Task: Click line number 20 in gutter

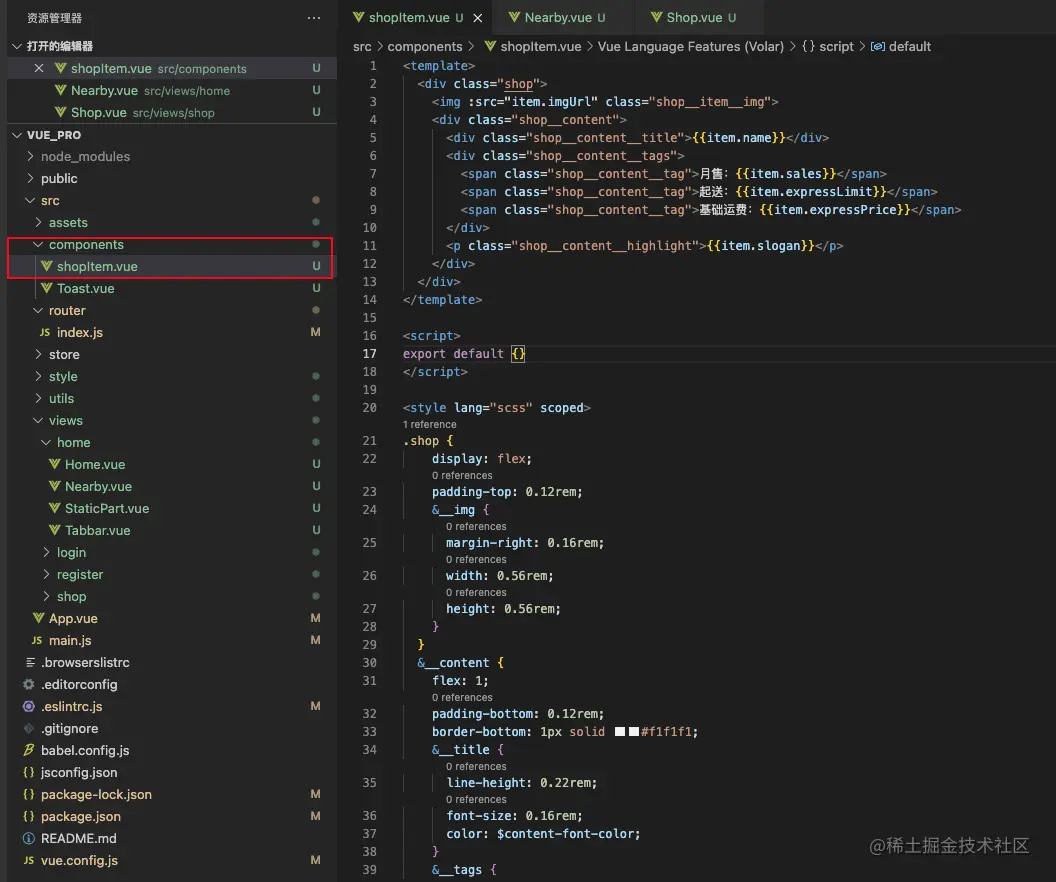Action: pyautogui.click(x=370, y=407)
